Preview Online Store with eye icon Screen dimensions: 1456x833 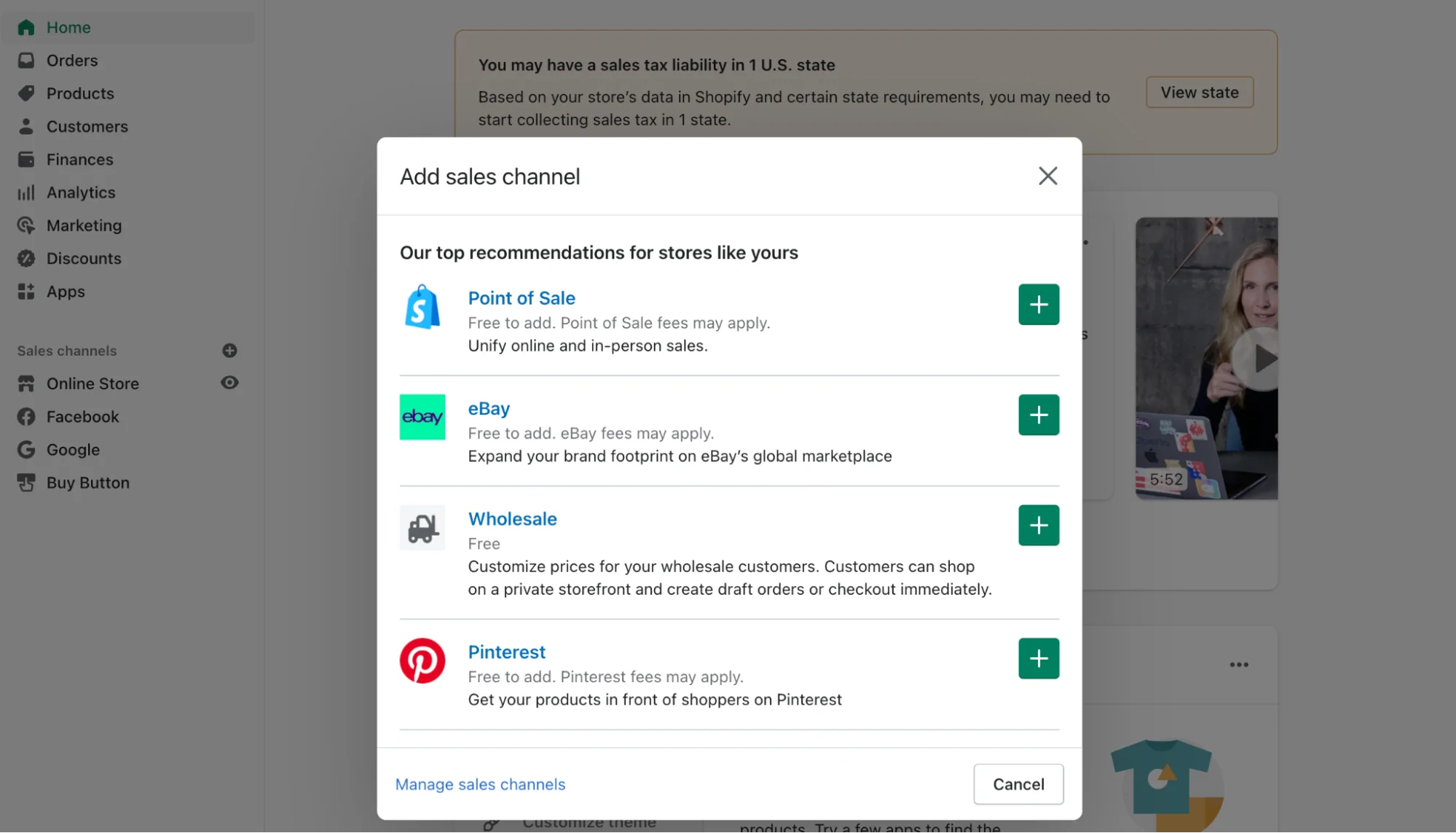[x=229, y=383]
